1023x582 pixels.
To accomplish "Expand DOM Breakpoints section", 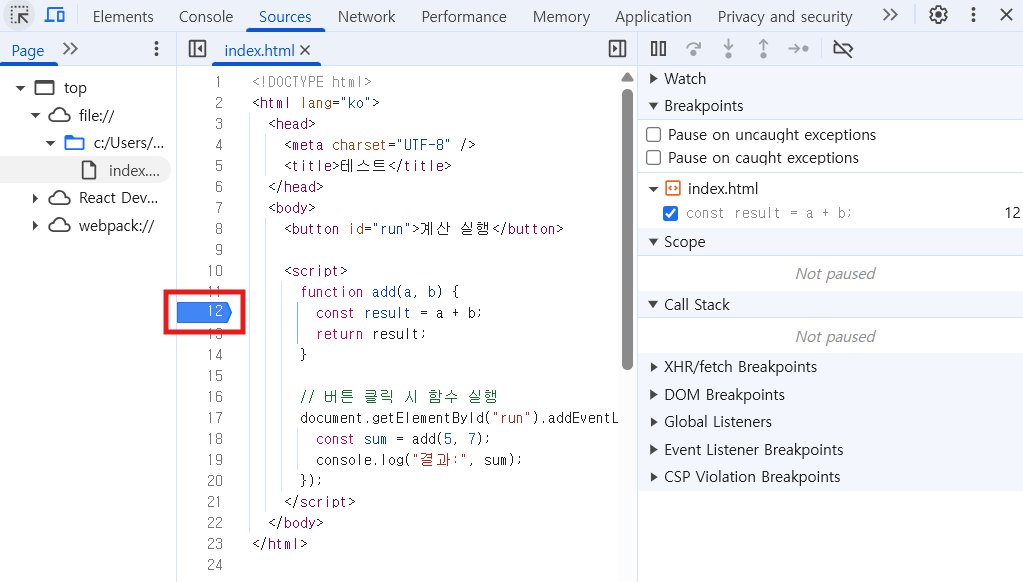I will coord(653,395).
